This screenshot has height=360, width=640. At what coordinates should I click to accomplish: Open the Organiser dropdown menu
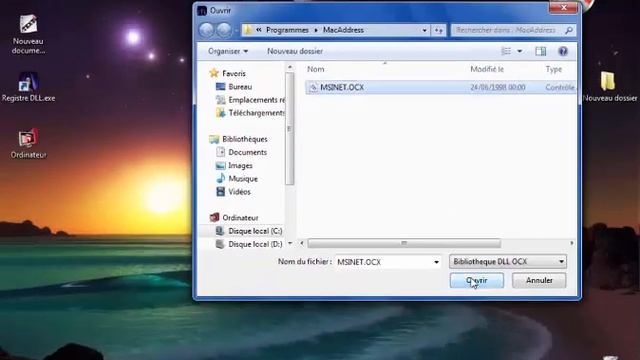[228, 51]
